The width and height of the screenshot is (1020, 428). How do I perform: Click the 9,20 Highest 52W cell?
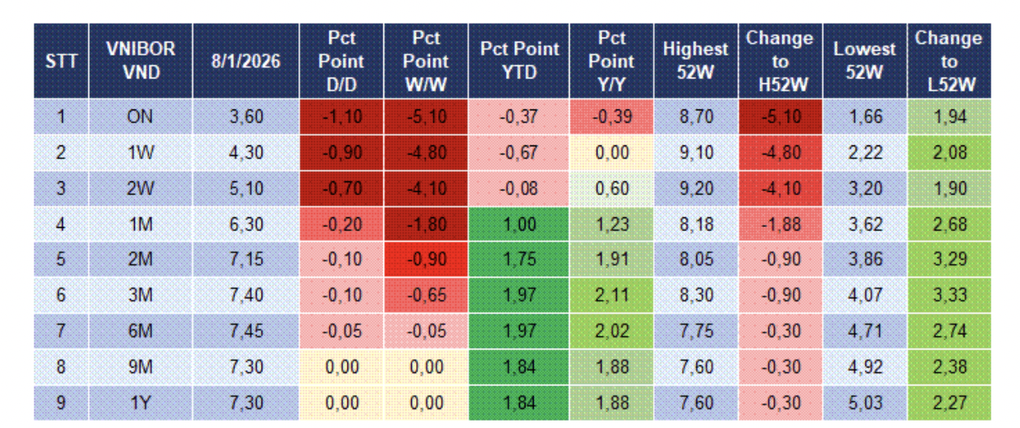click(695, 189)
